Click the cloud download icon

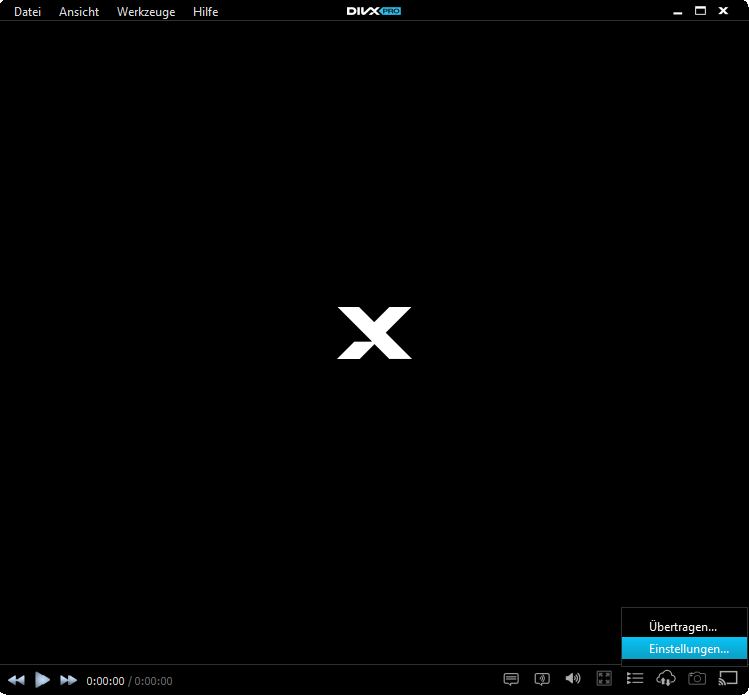point(666,679)
